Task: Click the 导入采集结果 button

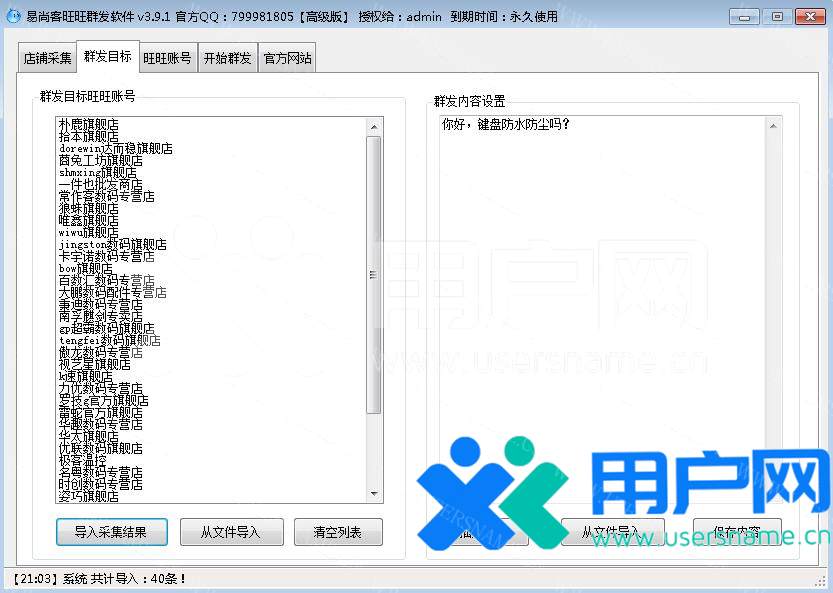Action: [112, 532]
